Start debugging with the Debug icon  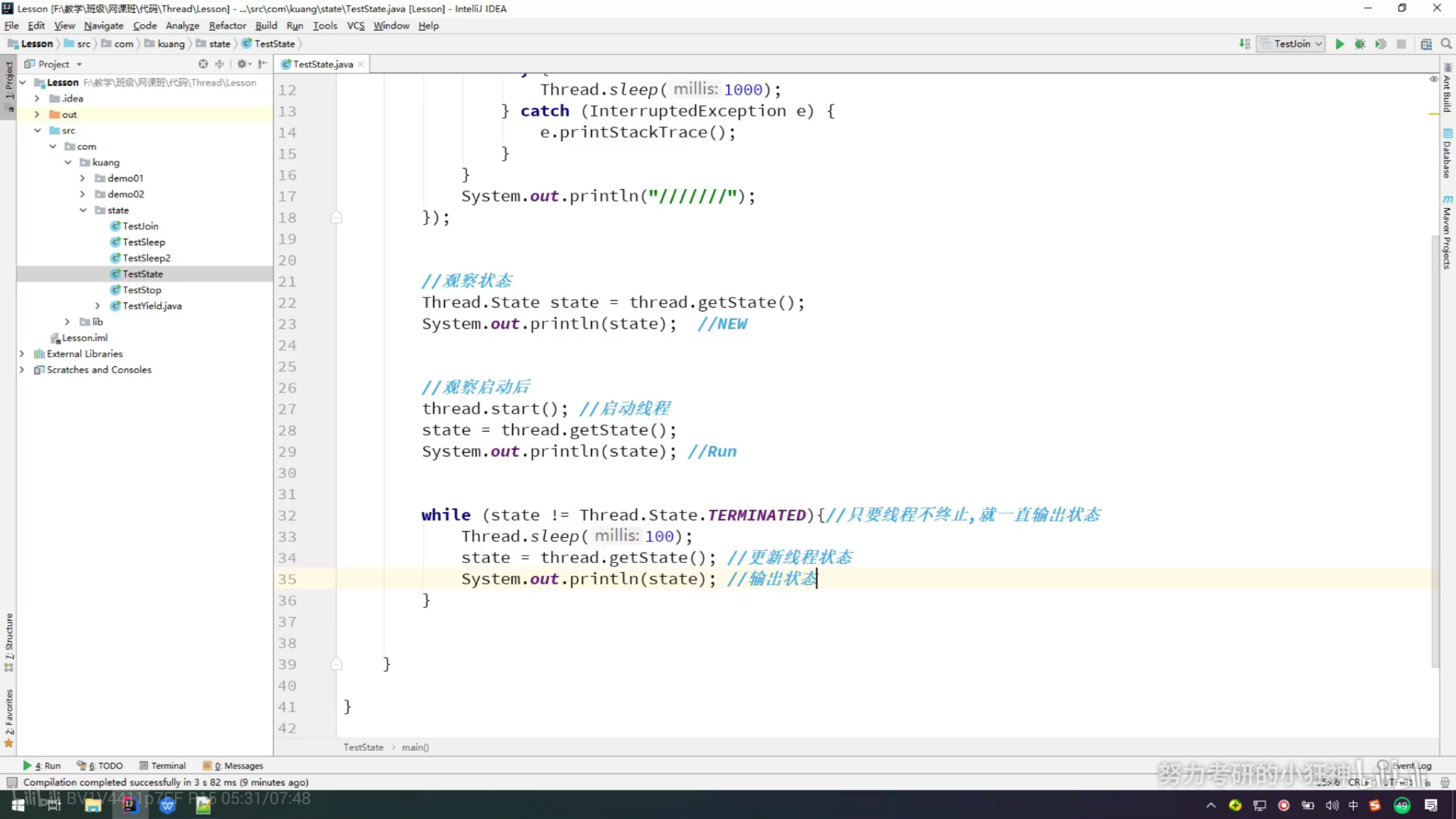[1360, 44]
